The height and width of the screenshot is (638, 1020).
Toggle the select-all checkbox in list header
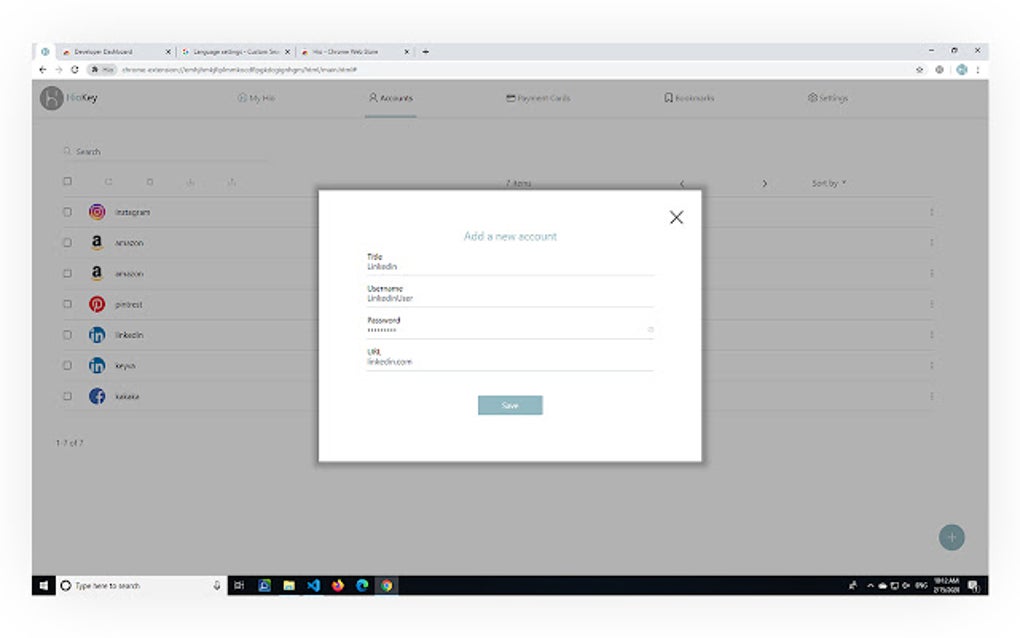click(x=67, y=181)
